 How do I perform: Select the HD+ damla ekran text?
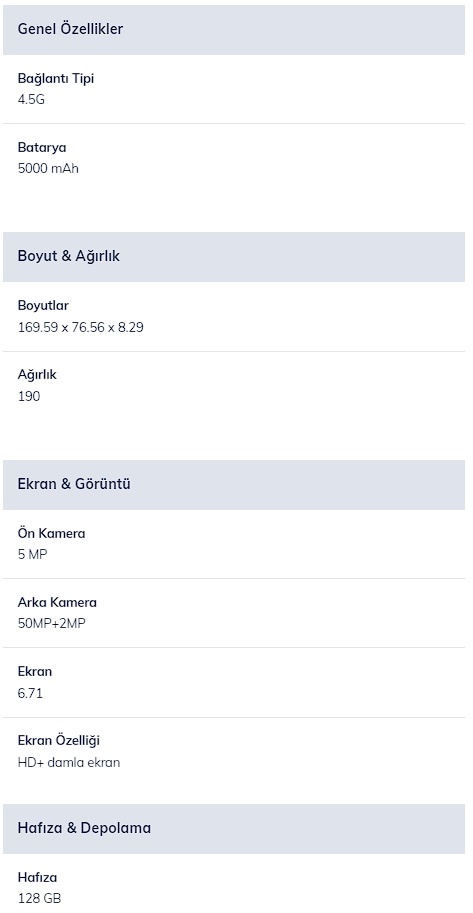69,762
